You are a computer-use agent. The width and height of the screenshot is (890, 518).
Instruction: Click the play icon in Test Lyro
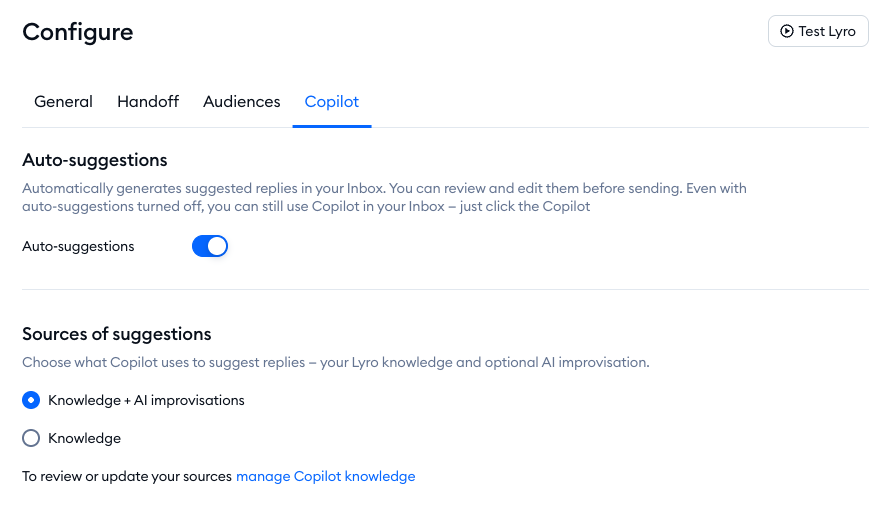[788, 31]
